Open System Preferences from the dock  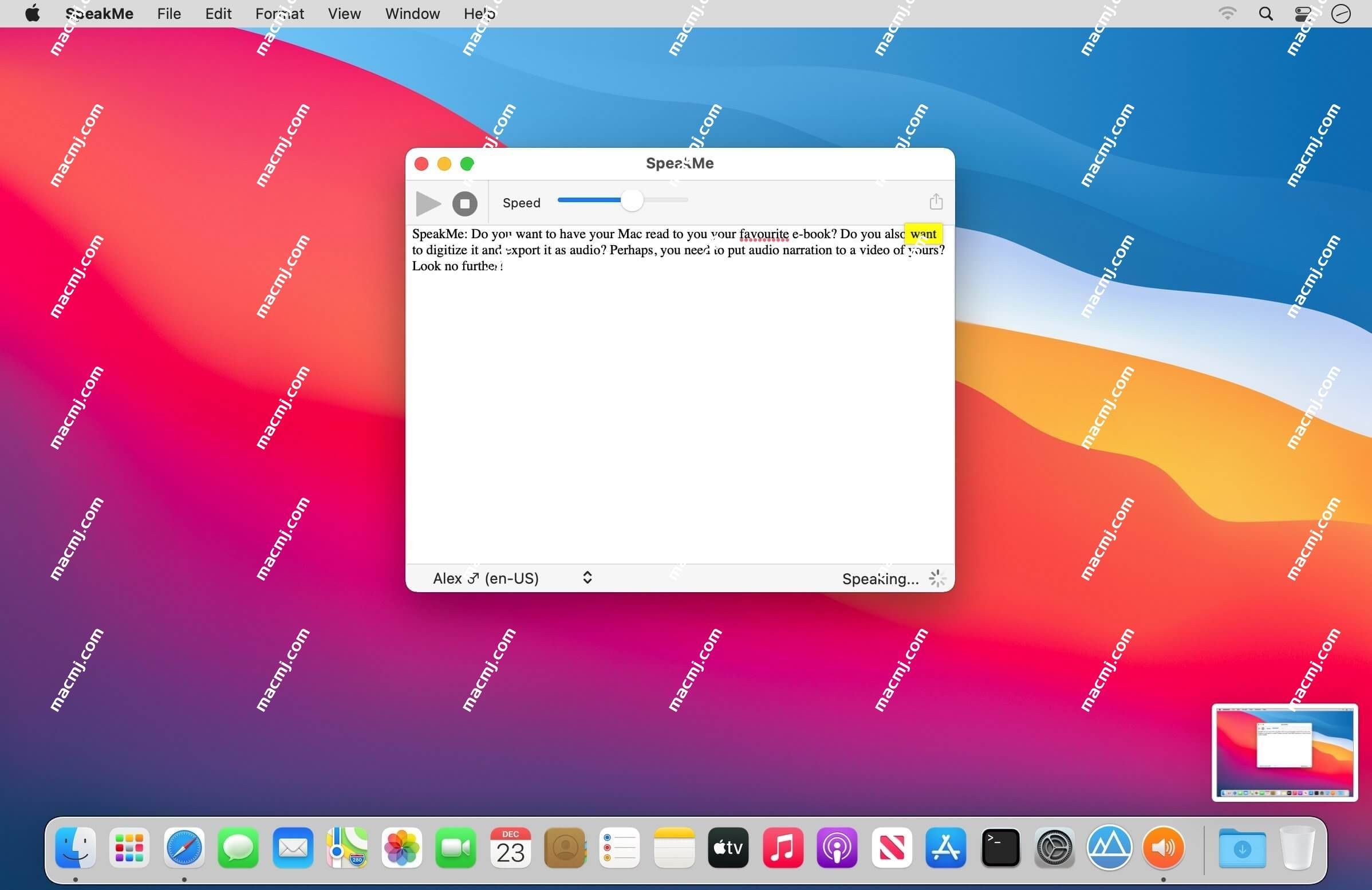(1055, 848)
